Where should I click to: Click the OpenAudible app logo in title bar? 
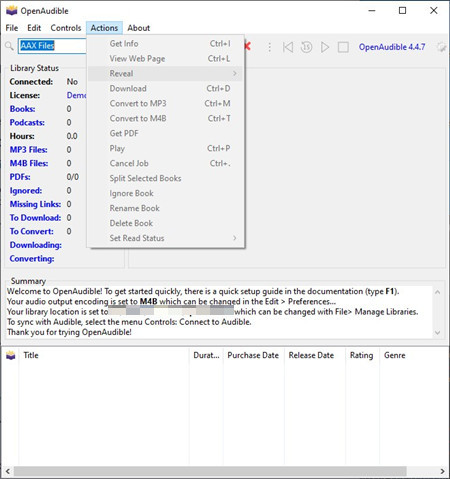click(x=11, y=11)
